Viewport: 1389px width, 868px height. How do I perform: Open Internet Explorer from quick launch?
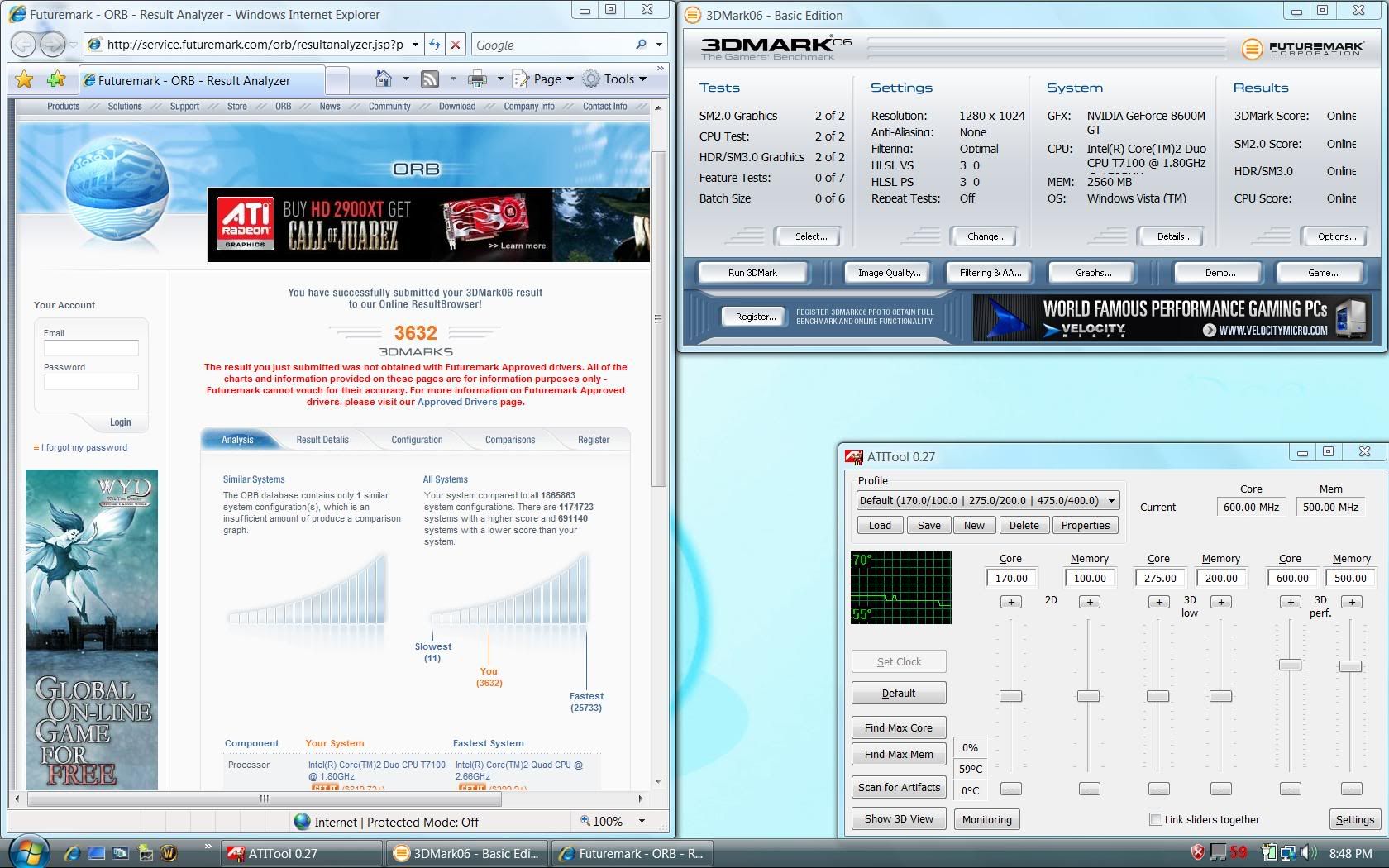72,853
